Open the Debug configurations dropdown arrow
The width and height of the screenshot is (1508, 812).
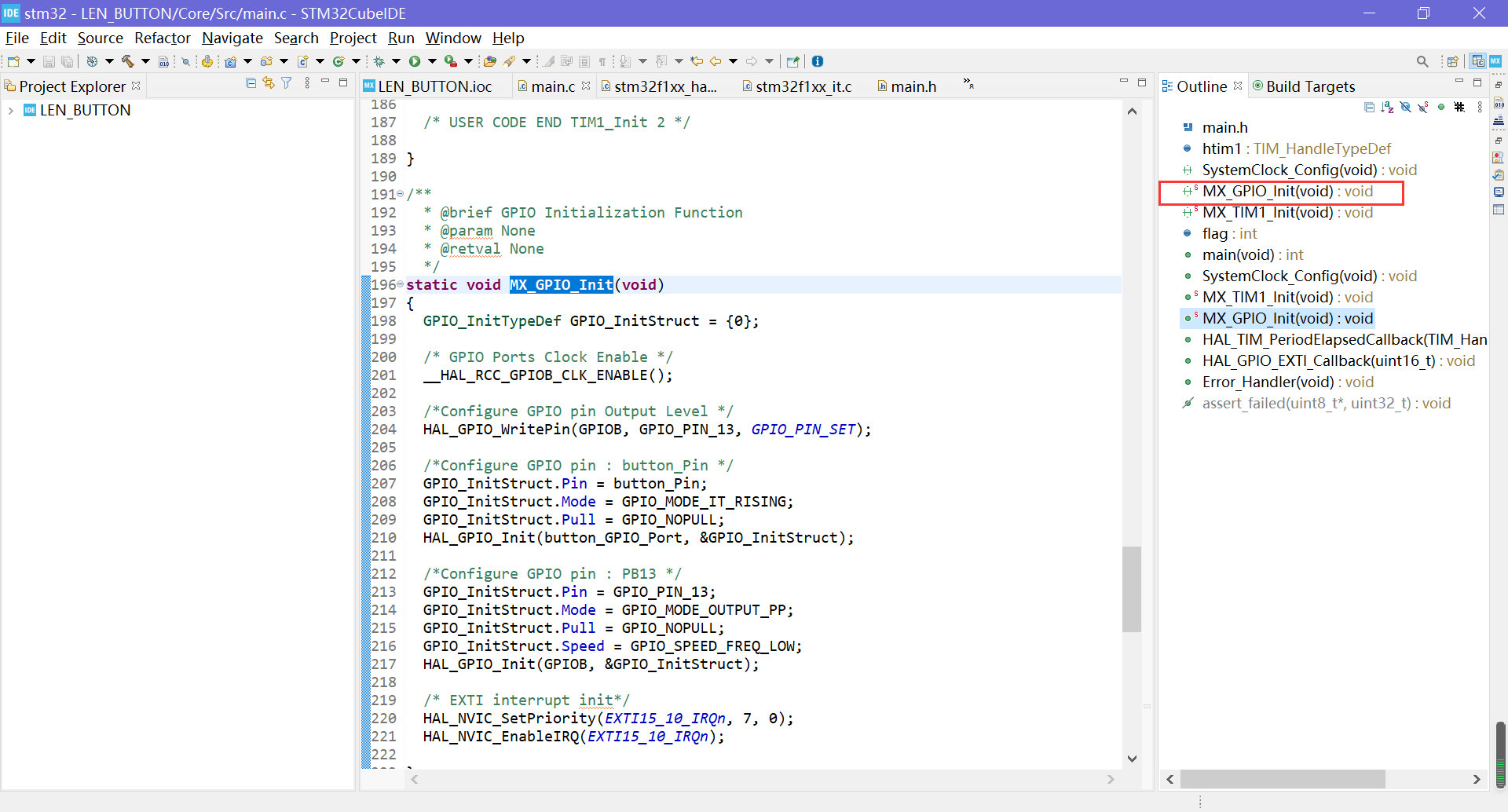pos(397,61)
